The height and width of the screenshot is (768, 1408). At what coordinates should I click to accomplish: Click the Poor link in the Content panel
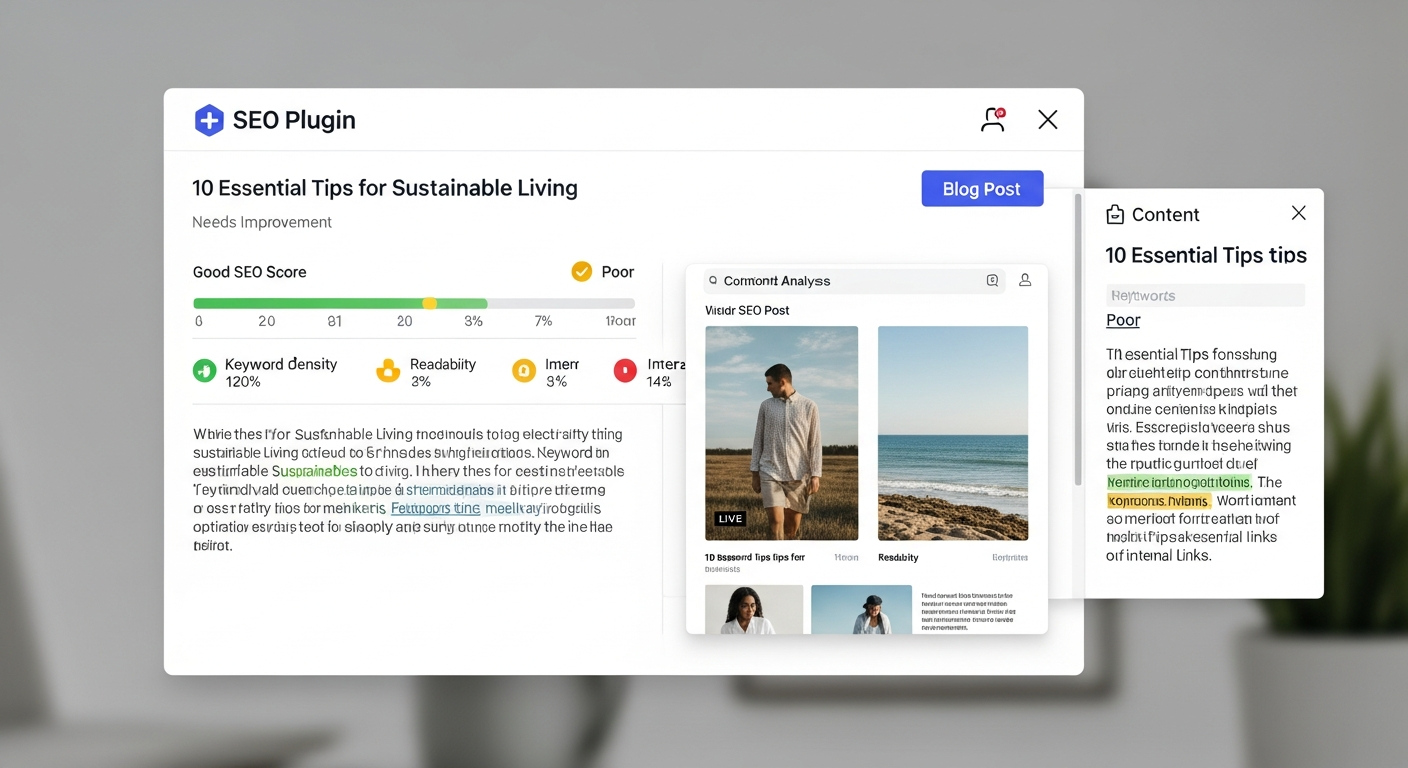pyautogui.click(x=1123, y=320)
